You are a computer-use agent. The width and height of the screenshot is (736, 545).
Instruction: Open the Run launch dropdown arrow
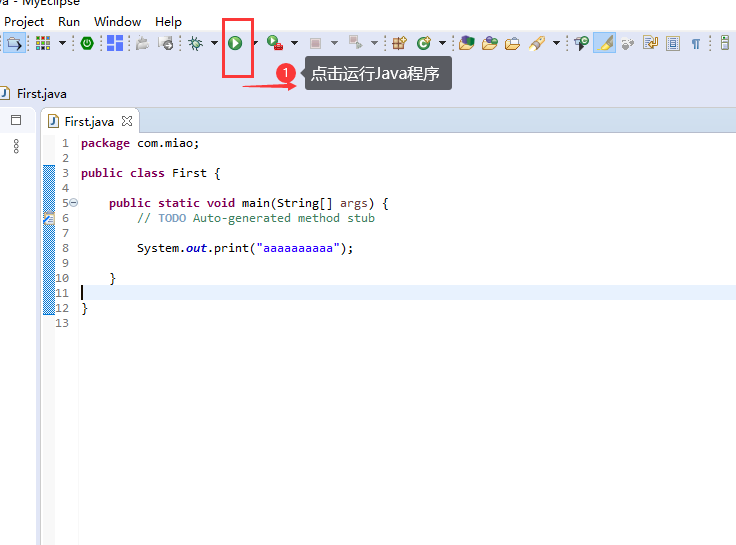click(255, 43)
